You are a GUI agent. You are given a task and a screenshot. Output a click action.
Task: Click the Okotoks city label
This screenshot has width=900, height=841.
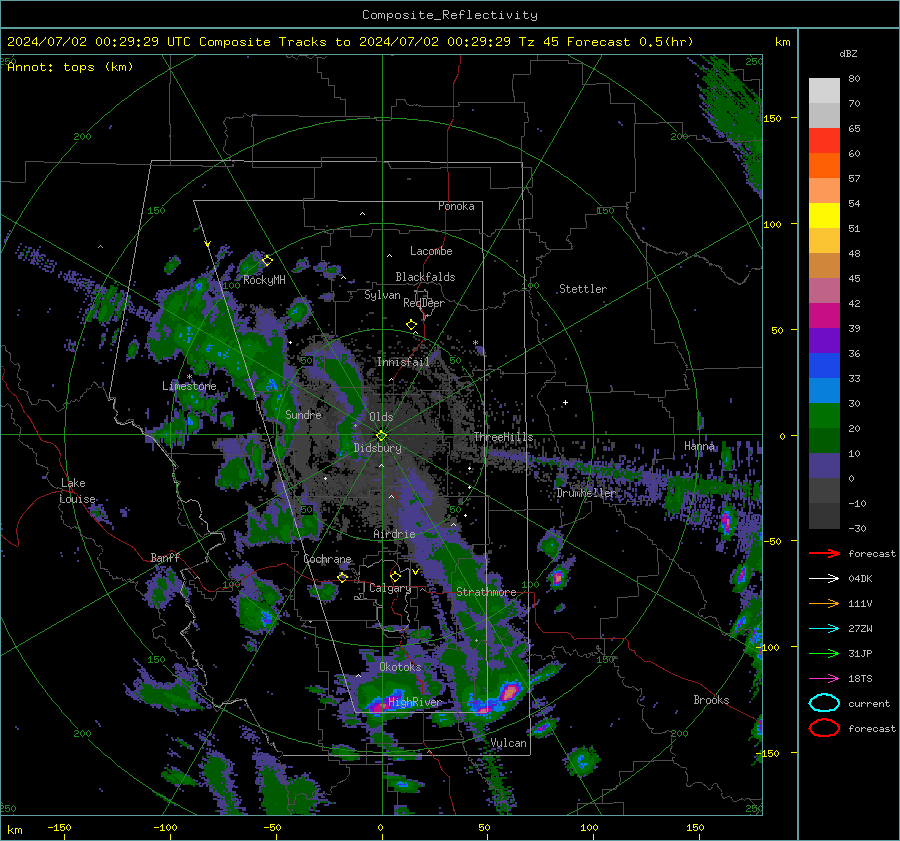400,667
